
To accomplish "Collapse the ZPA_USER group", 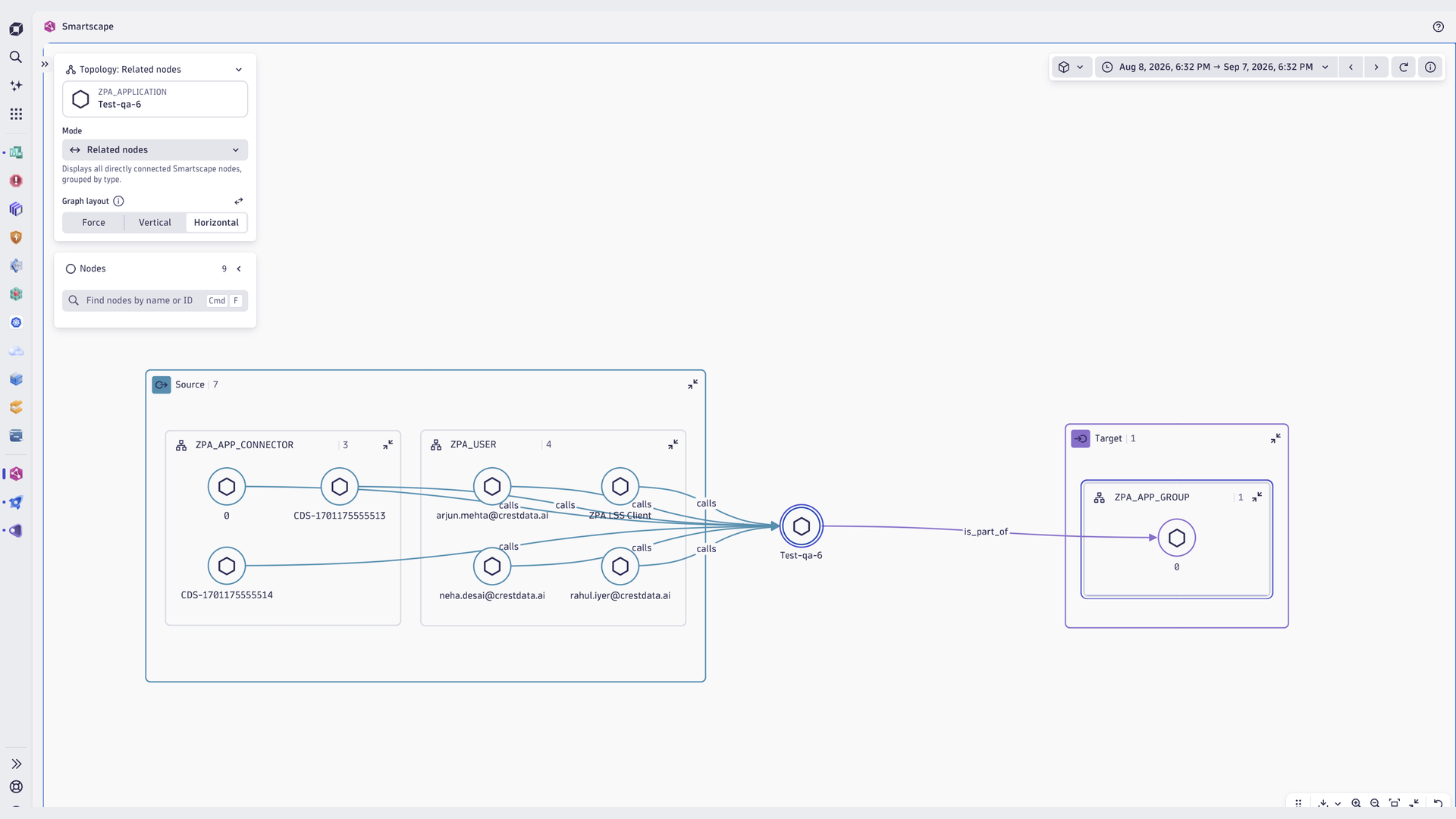I will [673, 444].
